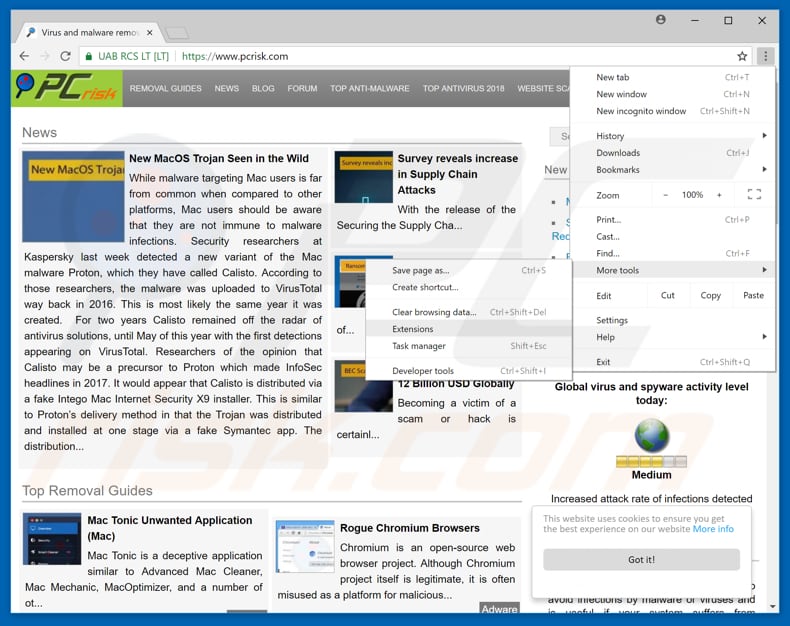The width and height of the screenshot is (790, 626).
Task: Click the Medium activity level meter
Action: tap(651, 461)
